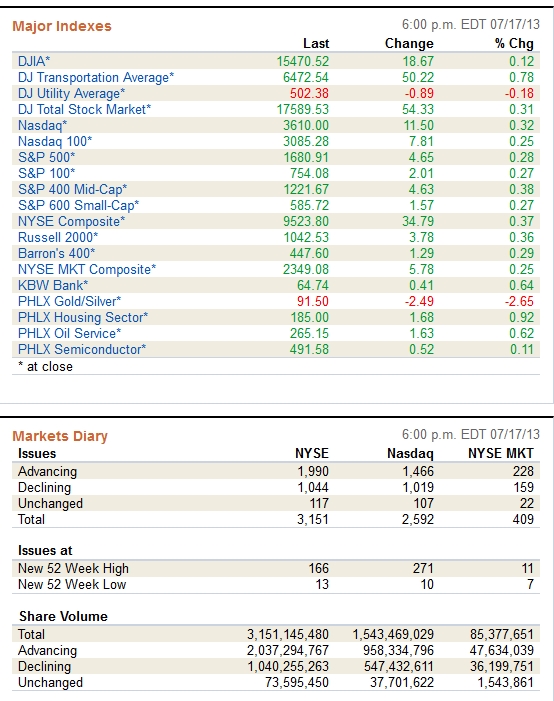Open DJ Transportation Average link
Screen dimensions: 554x701
tap(96, 77)
